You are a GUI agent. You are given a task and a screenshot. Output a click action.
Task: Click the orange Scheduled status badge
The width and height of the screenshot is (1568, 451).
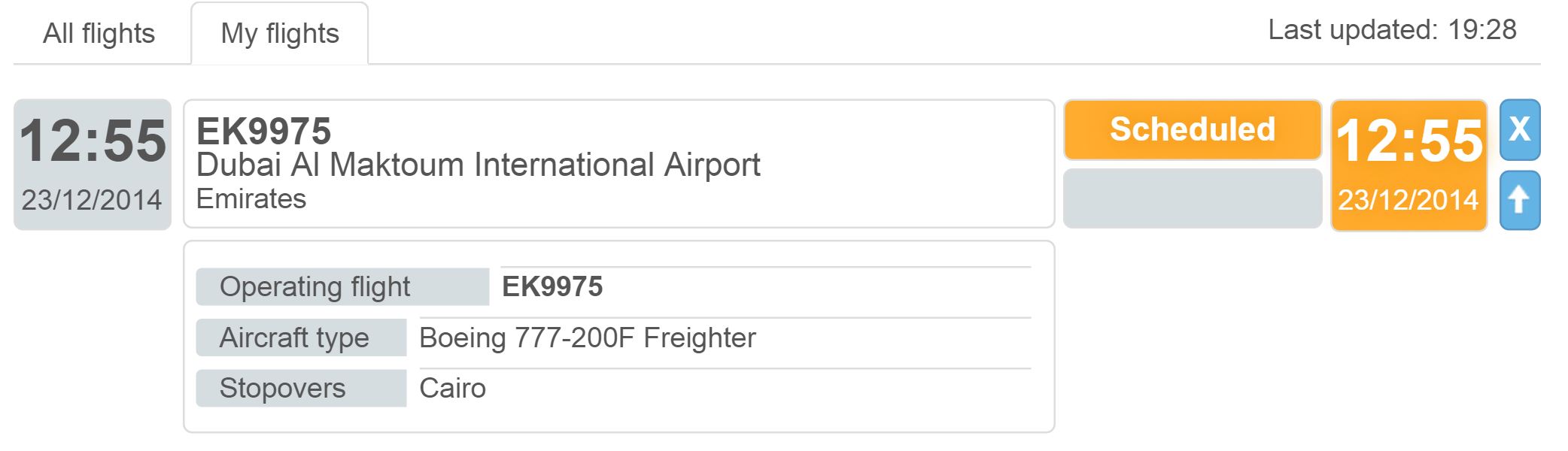[x=1193, y=129]
